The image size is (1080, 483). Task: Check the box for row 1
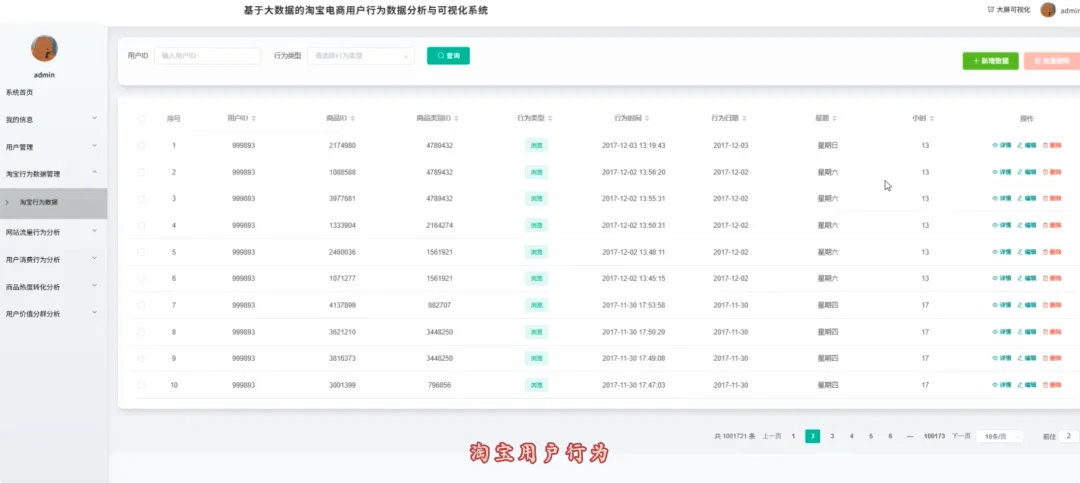coord(141,145)
